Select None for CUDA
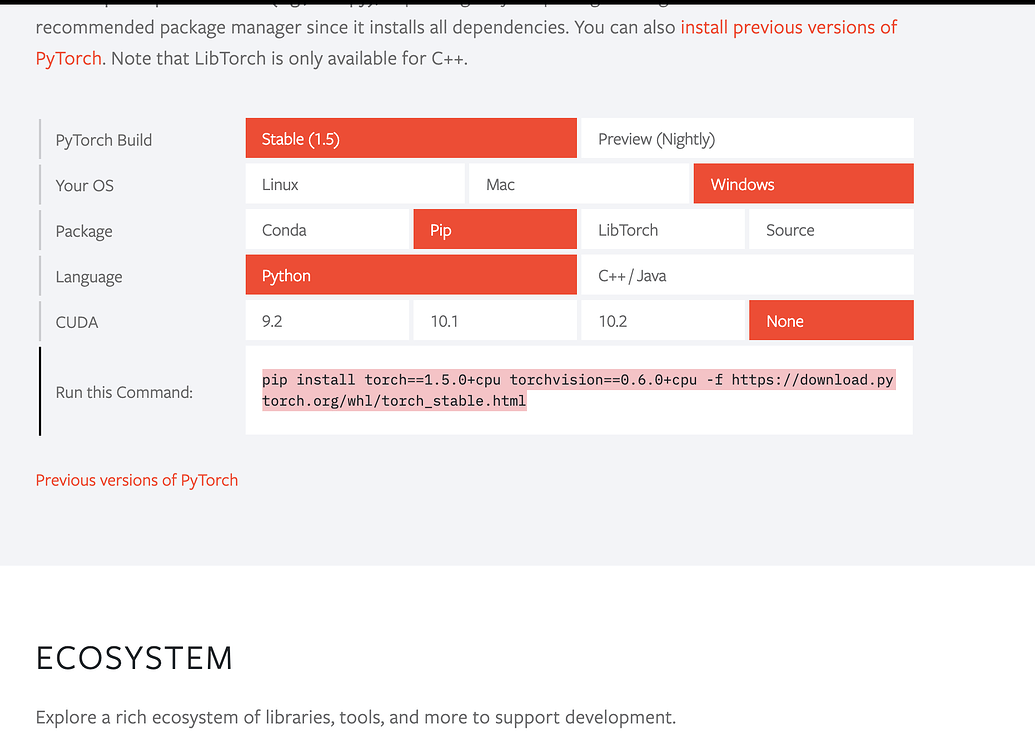Image resolution: width=1035 pixels, height=739 pixels. [831, 321]
